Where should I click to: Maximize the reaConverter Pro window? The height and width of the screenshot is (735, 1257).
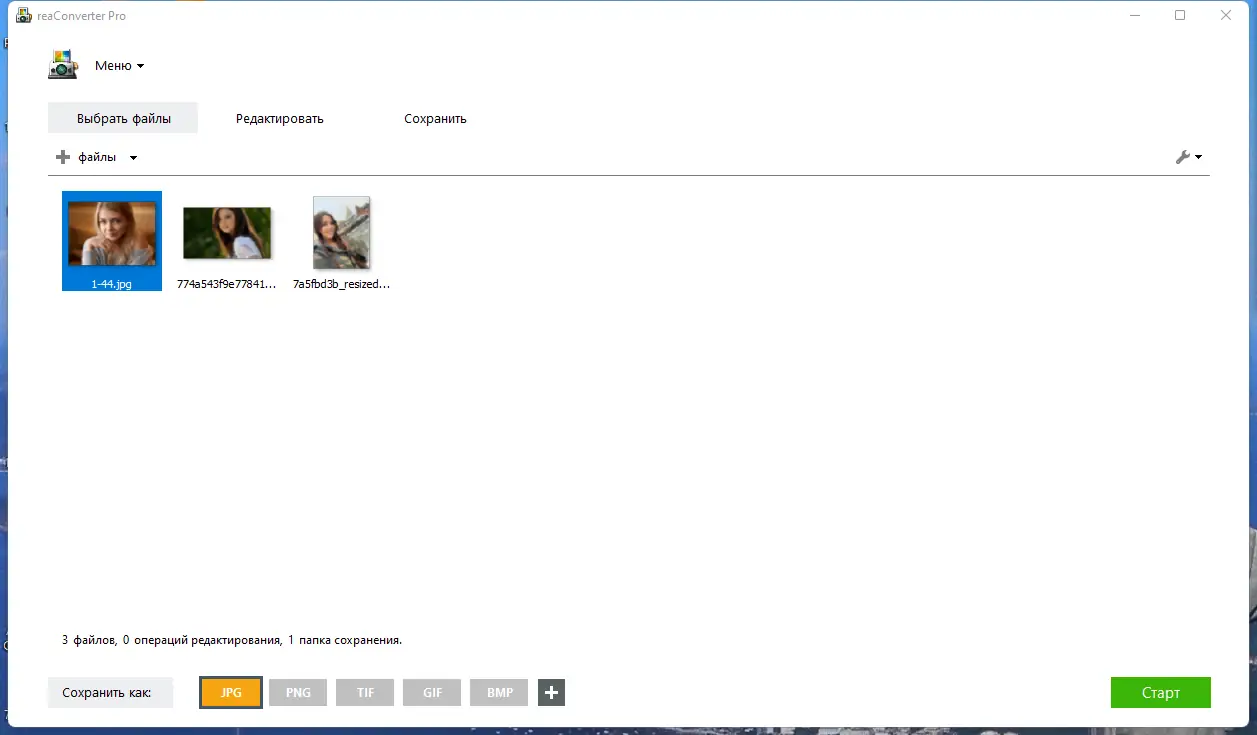[x=1180, y=16]
